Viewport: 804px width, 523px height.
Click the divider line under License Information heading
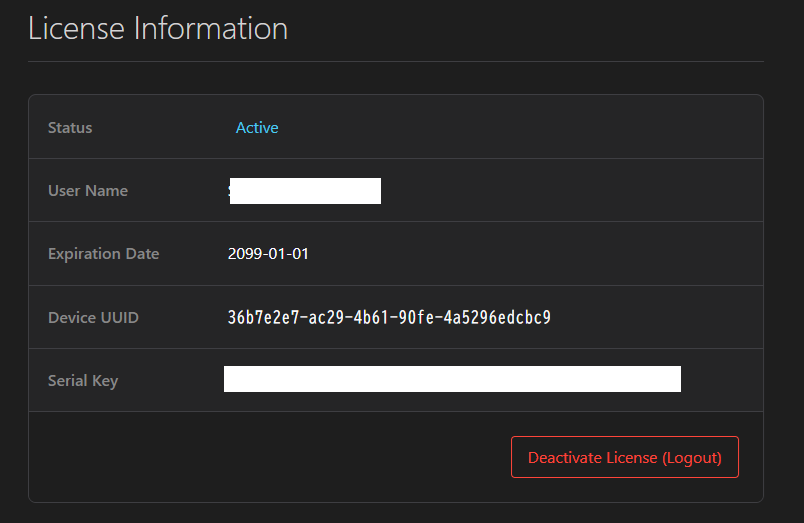[x=395, y=61]
